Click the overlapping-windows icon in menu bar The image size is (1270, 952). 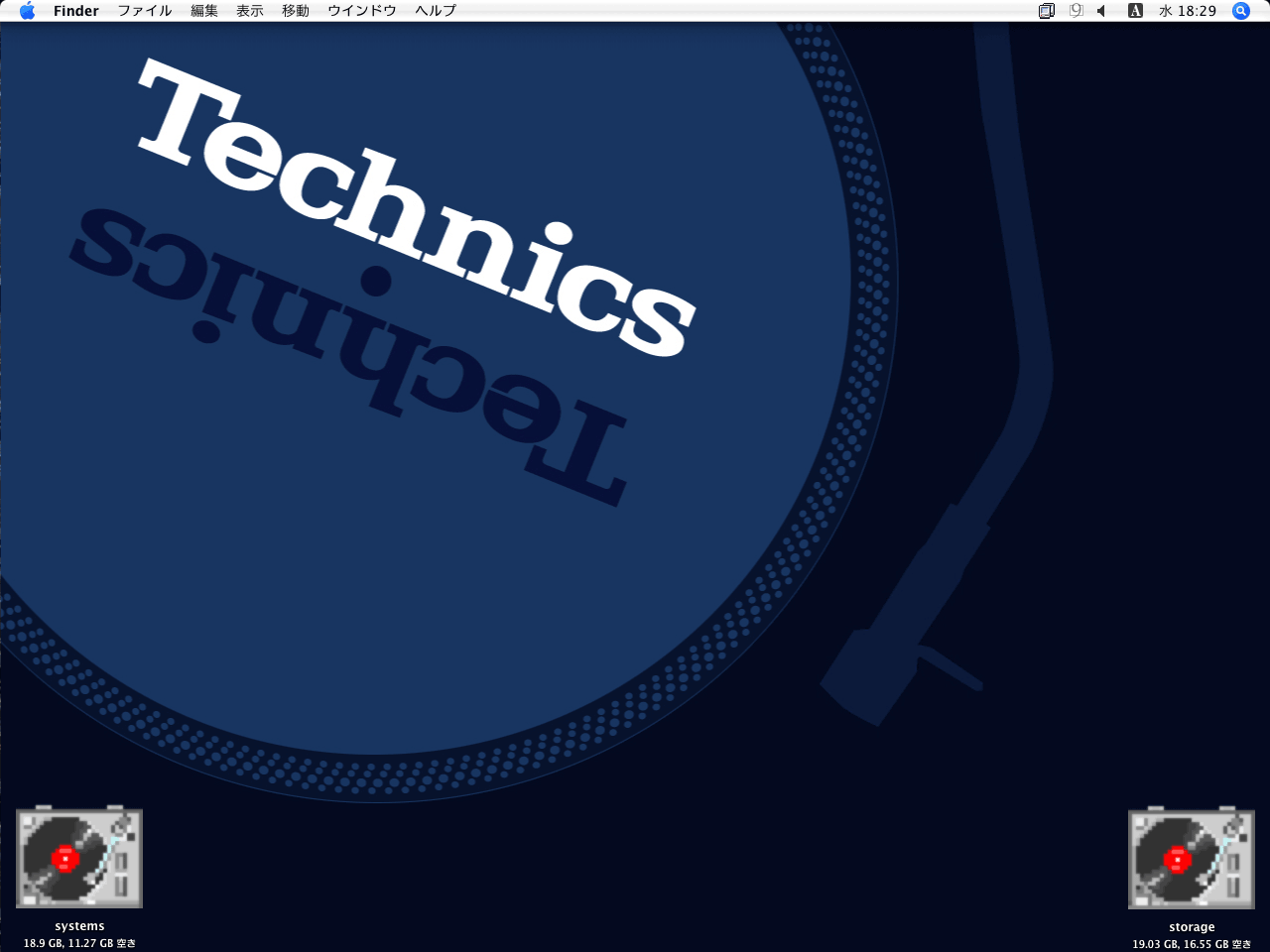pyautogui.click(x=1047, y=11)
